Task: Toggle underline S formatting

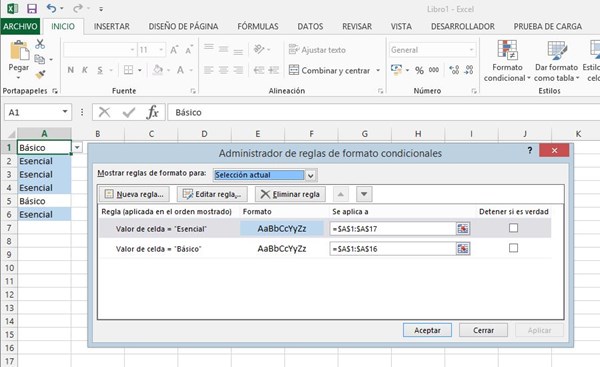Action: (100, 70)
